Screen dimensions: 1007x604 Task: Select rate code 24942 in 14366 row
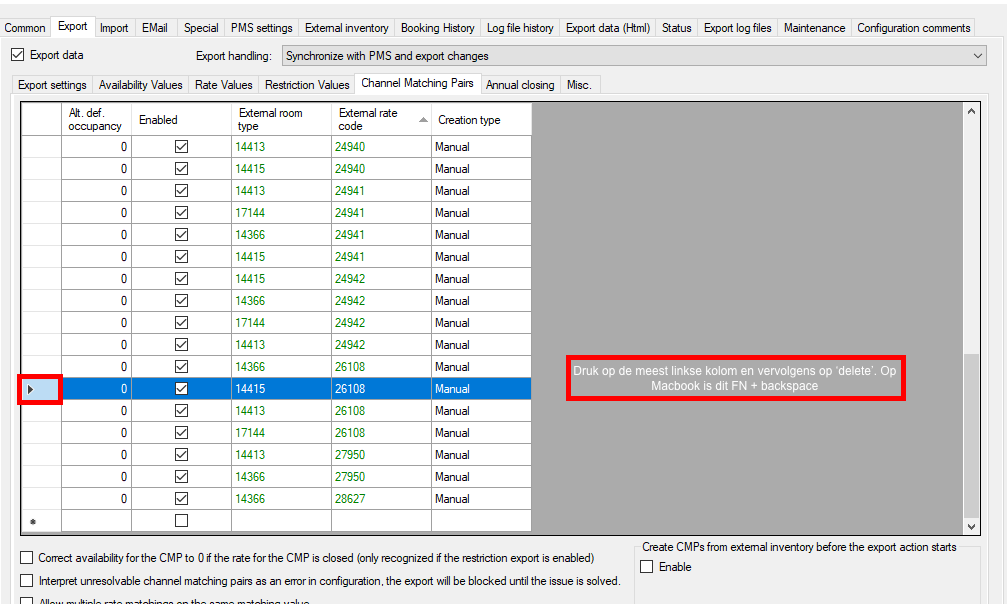click(x=381, y=301)
